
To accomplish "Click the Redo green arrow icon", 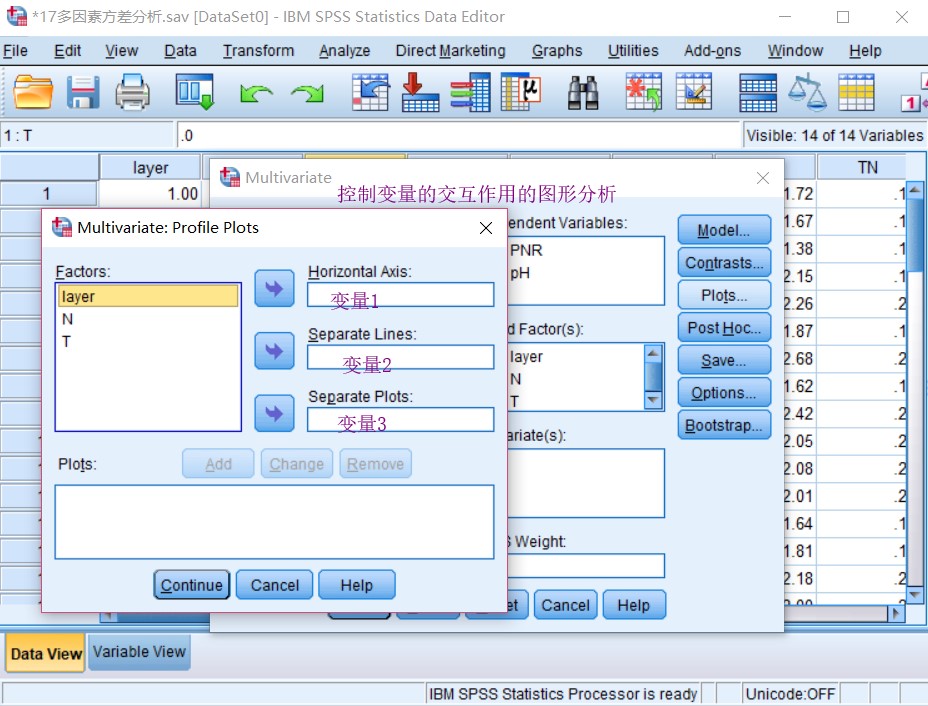I will point(307,94).
